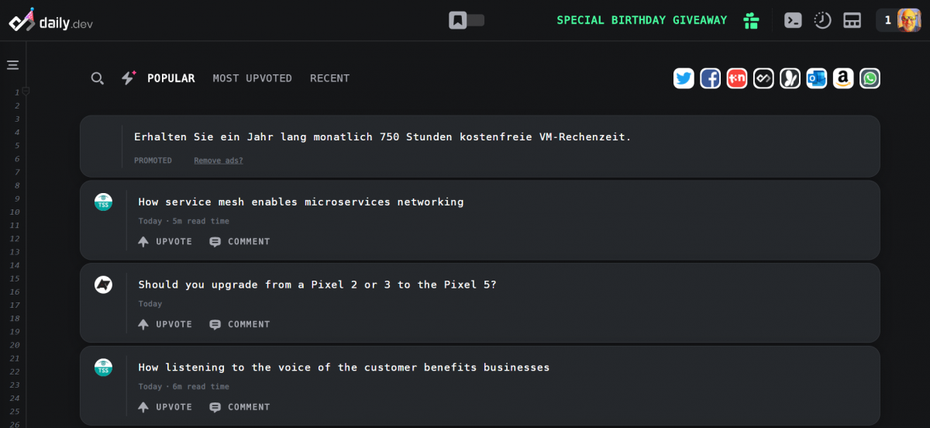This screenshot has width=930, height=428.
Task: Switch to the Recent tab
Action: tap(330, 78)
